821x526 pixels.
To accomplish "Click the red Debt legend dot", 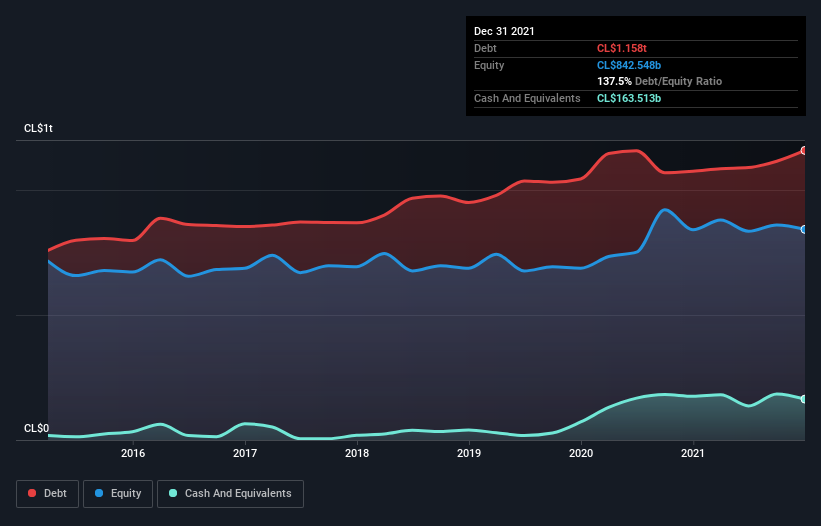I will click(32, 493).
